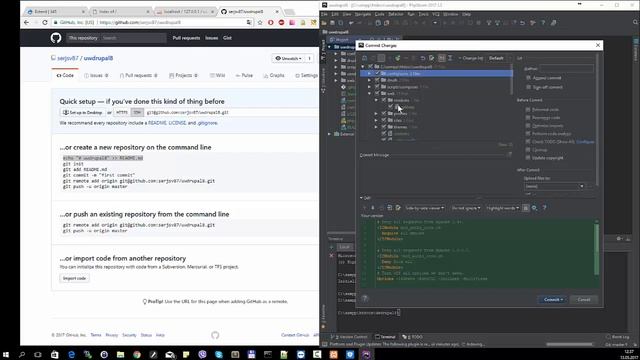Open the Highlight words dropdown

click(x=502, y=208)
